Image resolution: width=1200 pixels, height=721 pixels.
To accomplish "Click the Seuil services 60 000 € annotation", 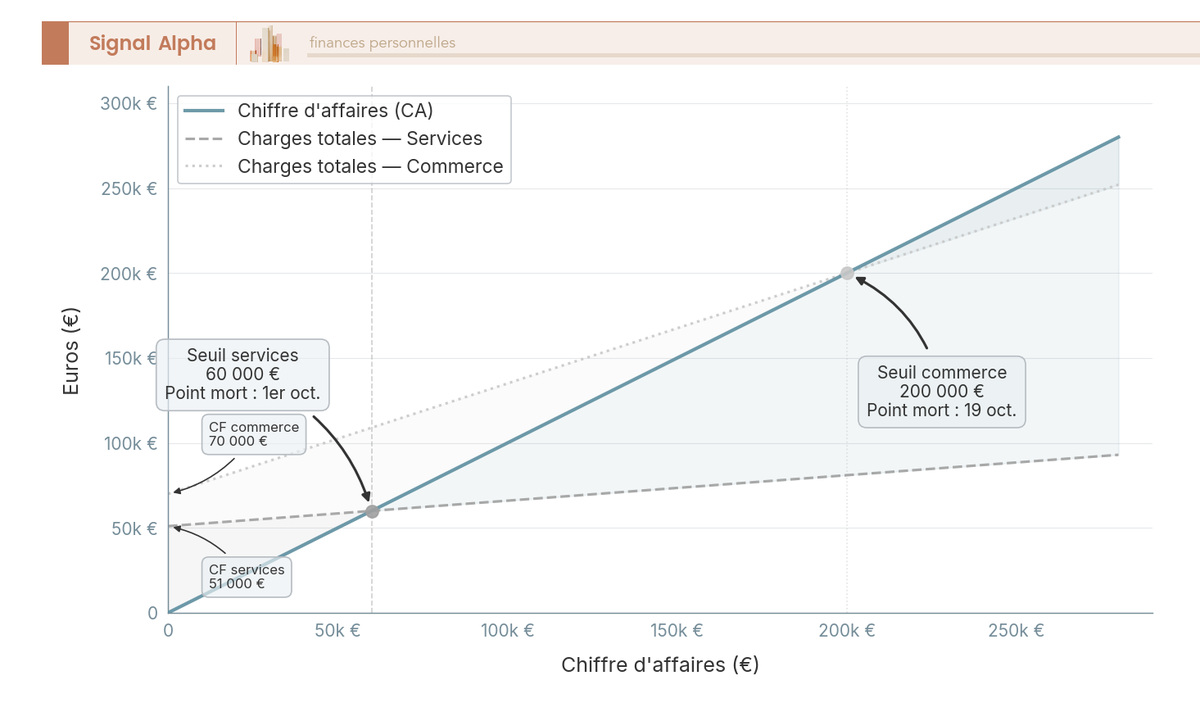I will [242, 374].
